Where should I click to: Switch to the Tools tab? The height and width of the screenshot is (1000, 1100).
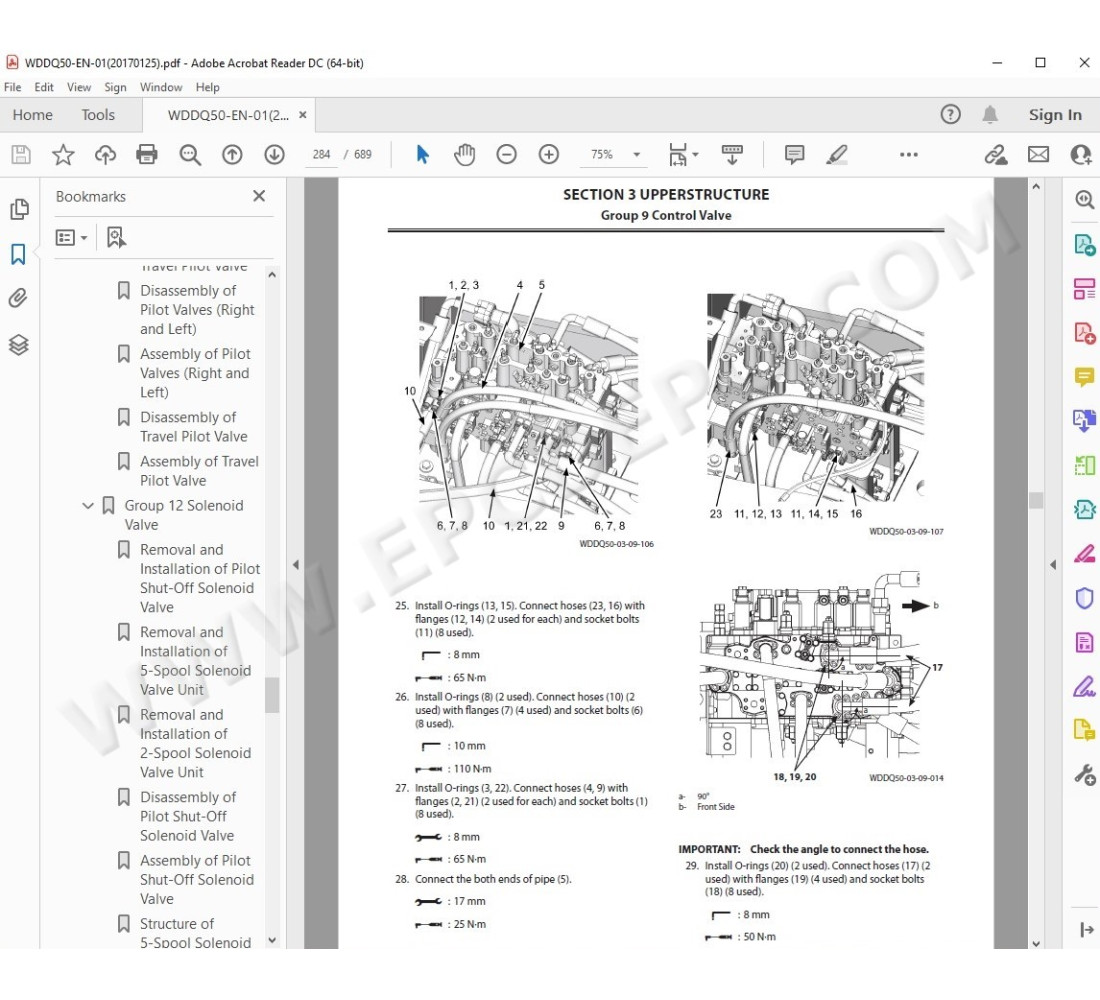click(x=98, y=115)
